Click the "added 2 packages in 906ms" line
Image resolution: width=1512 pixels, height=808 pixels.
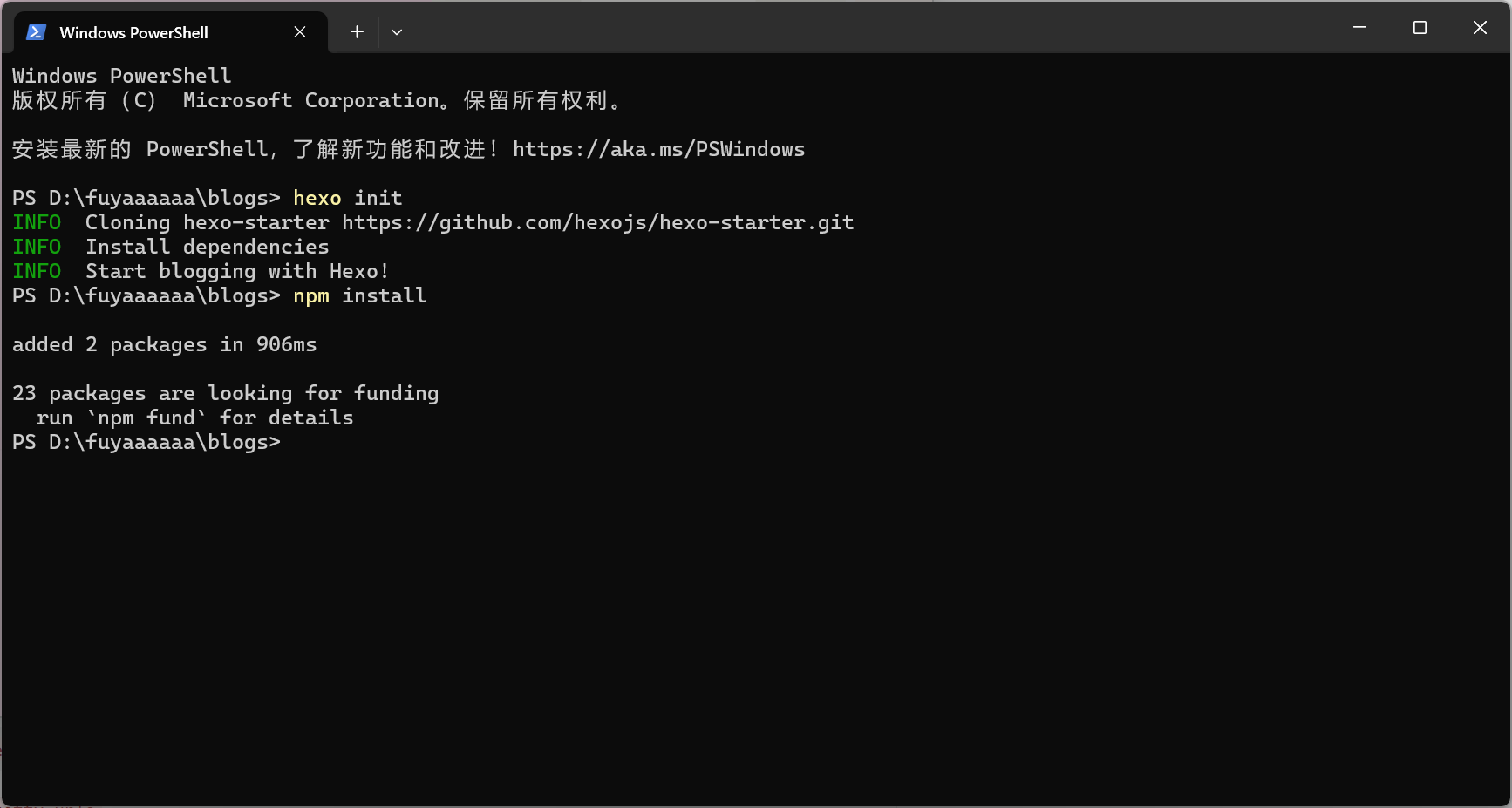pyautogui.click(x=164, y=345)
